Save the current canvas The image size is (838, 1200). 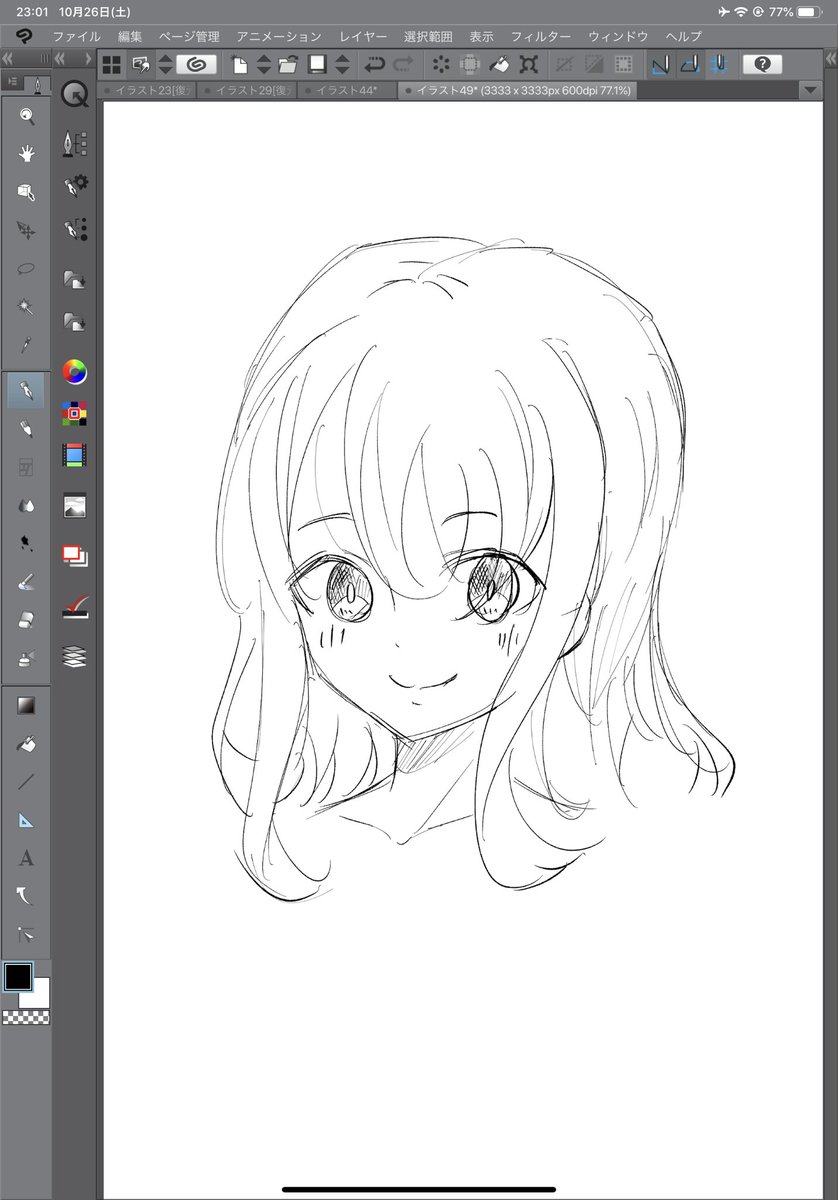click(x=318, y=64)
